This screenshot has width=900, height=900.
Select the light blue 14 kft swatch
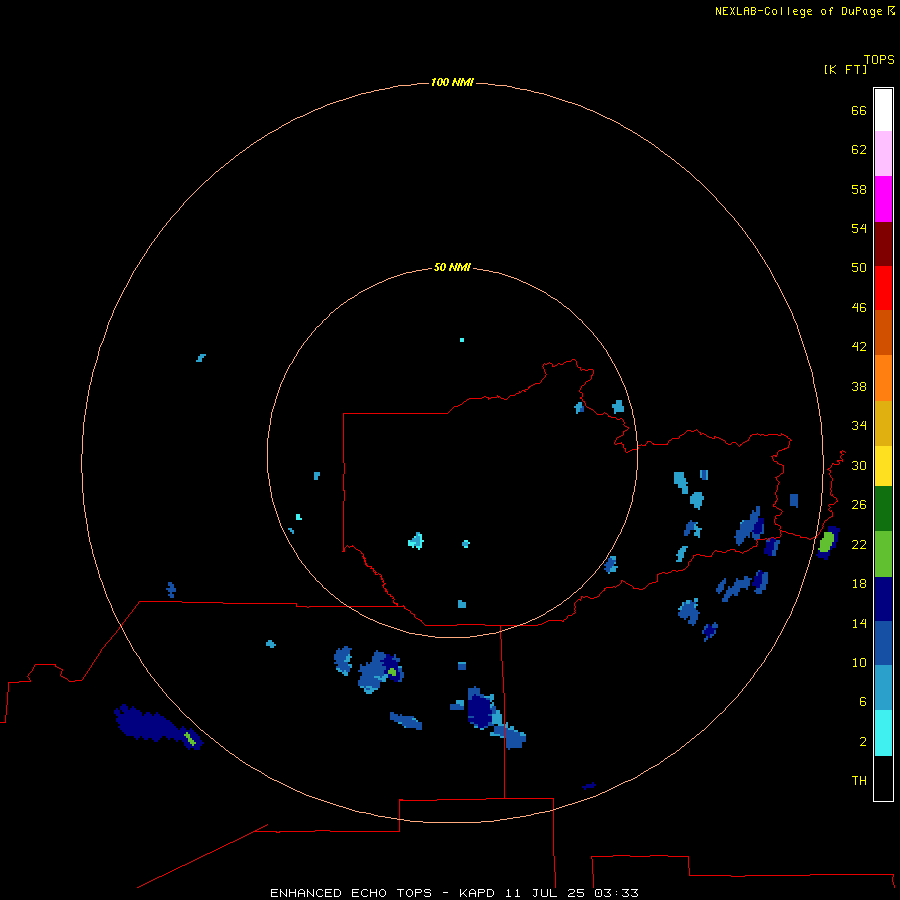(x=883, y=688)
